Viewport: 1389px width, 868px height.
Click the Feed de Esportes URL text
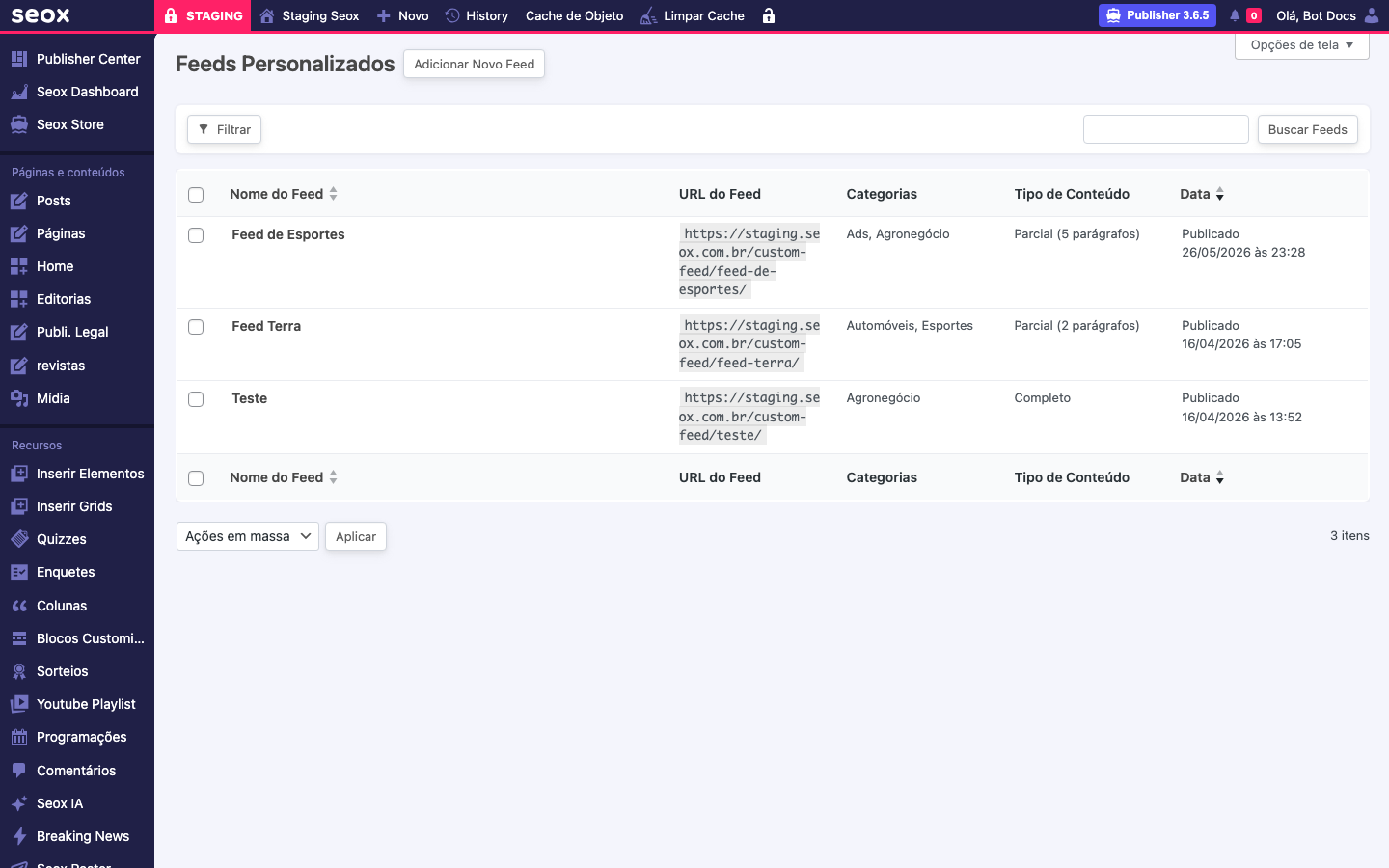point(749,261)
